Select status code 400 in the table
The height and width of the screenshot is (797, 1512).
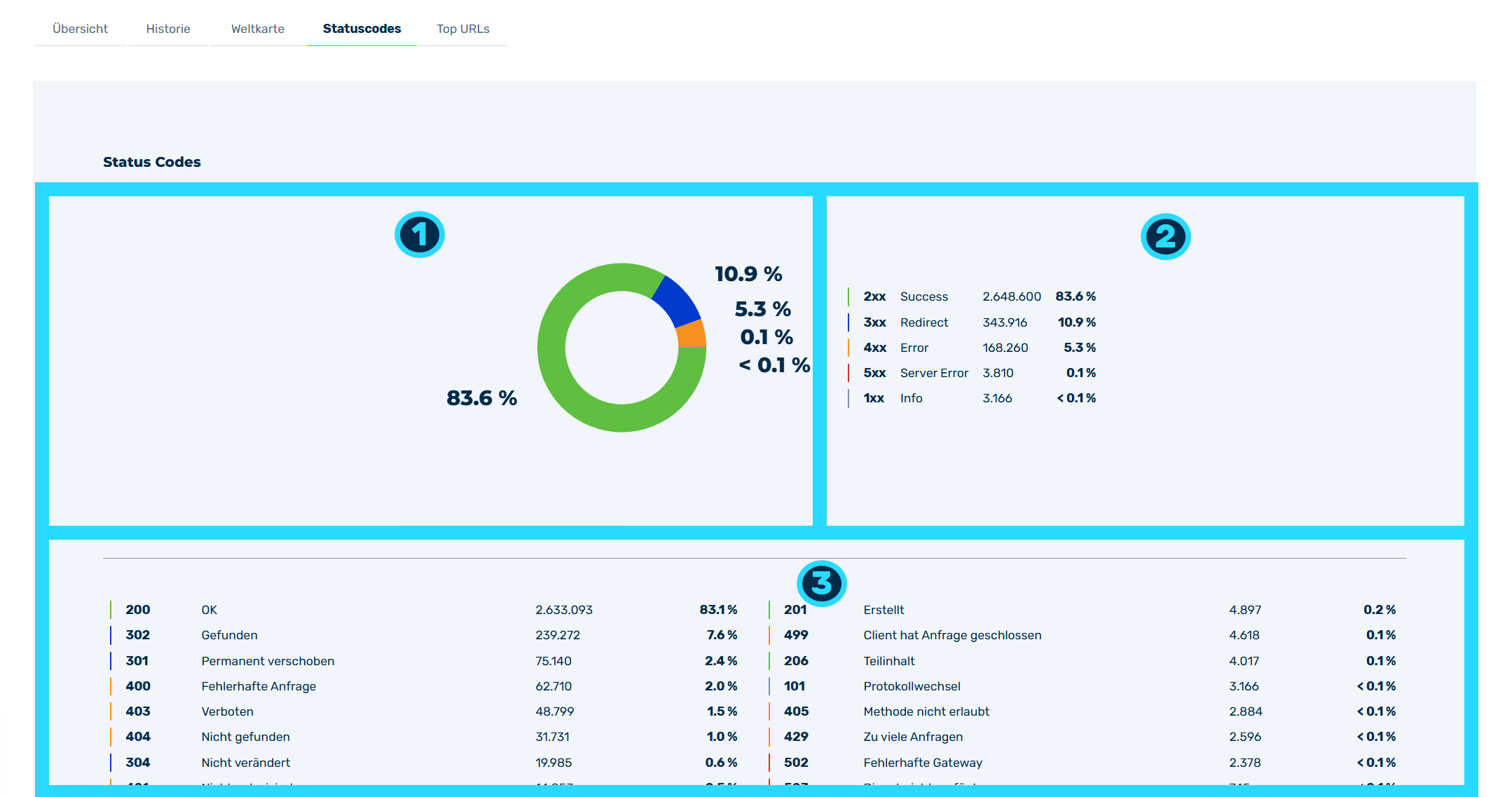click(x=138, y=686)
